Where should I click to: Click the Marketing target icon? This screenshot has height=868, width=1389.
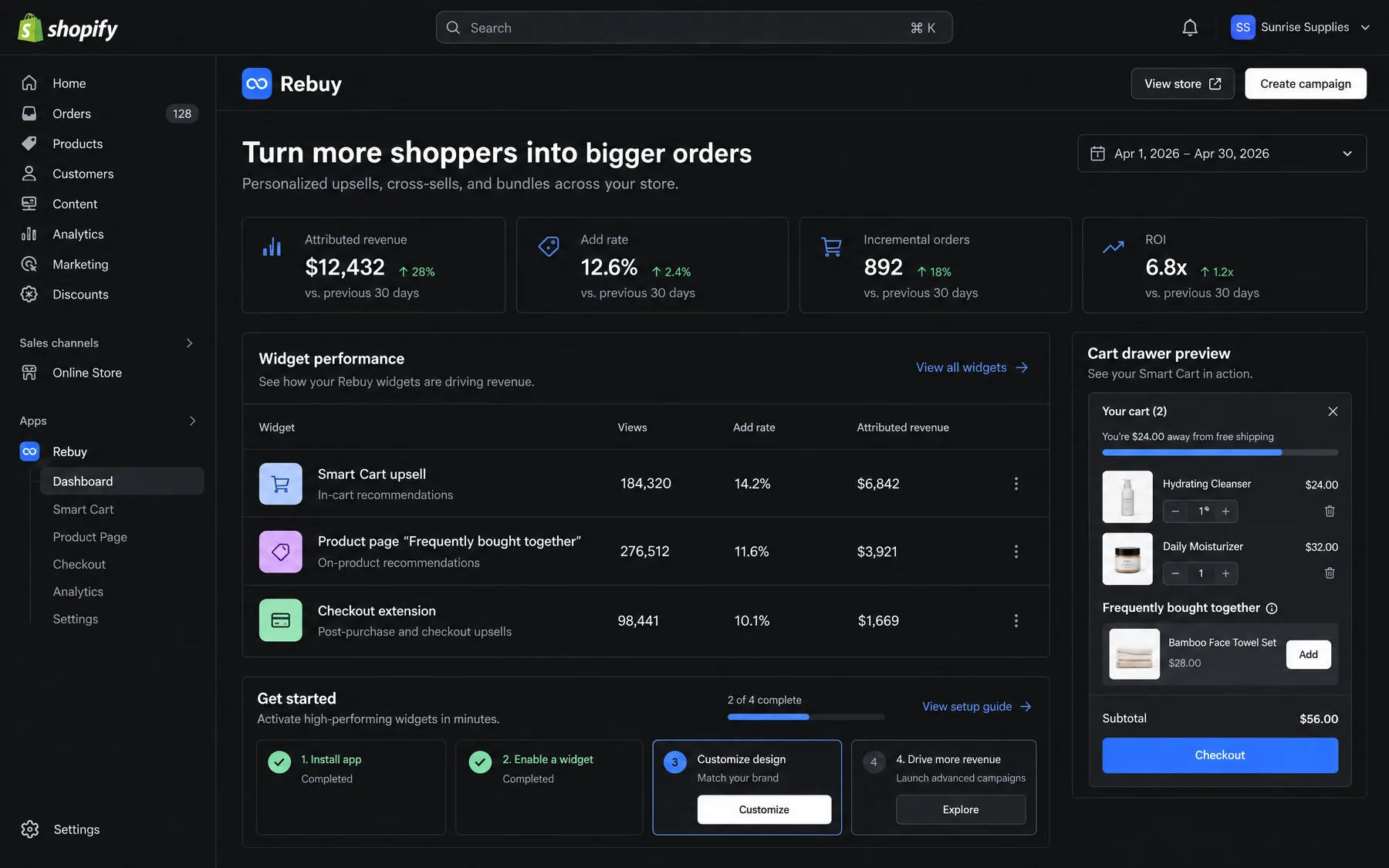point(29,264)
